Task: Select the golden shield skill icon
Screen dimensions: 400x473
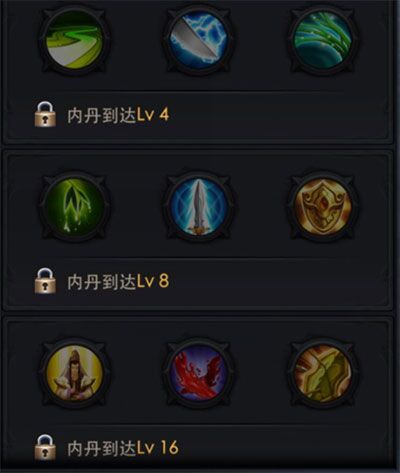Action: point(323,206)
